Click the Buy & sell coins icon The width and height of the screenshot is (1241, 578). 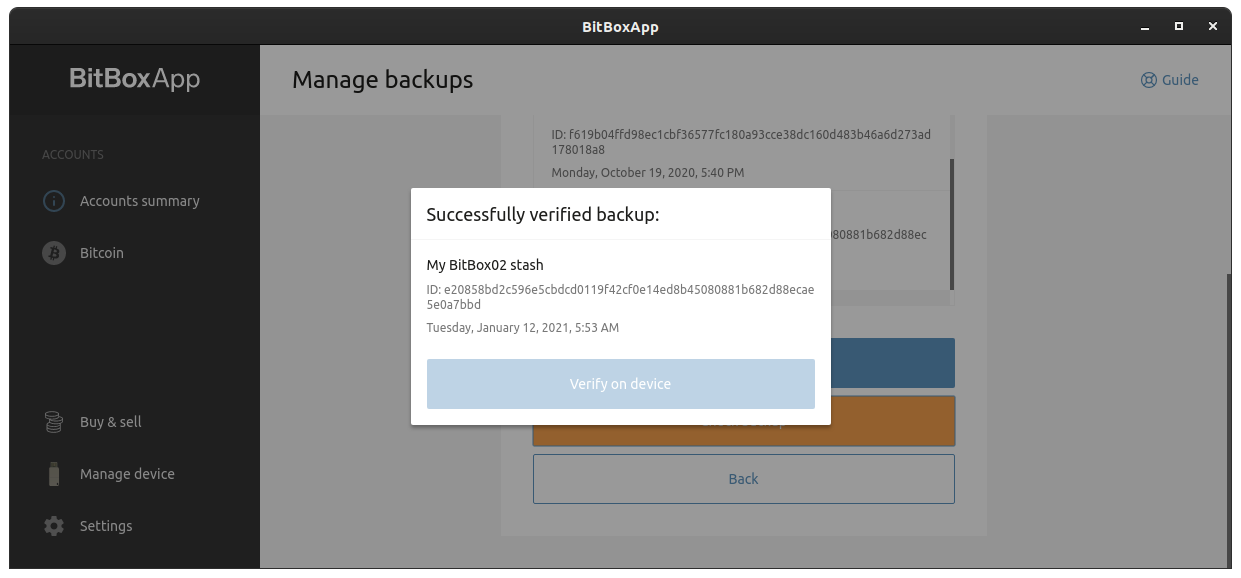pos(54,422)
